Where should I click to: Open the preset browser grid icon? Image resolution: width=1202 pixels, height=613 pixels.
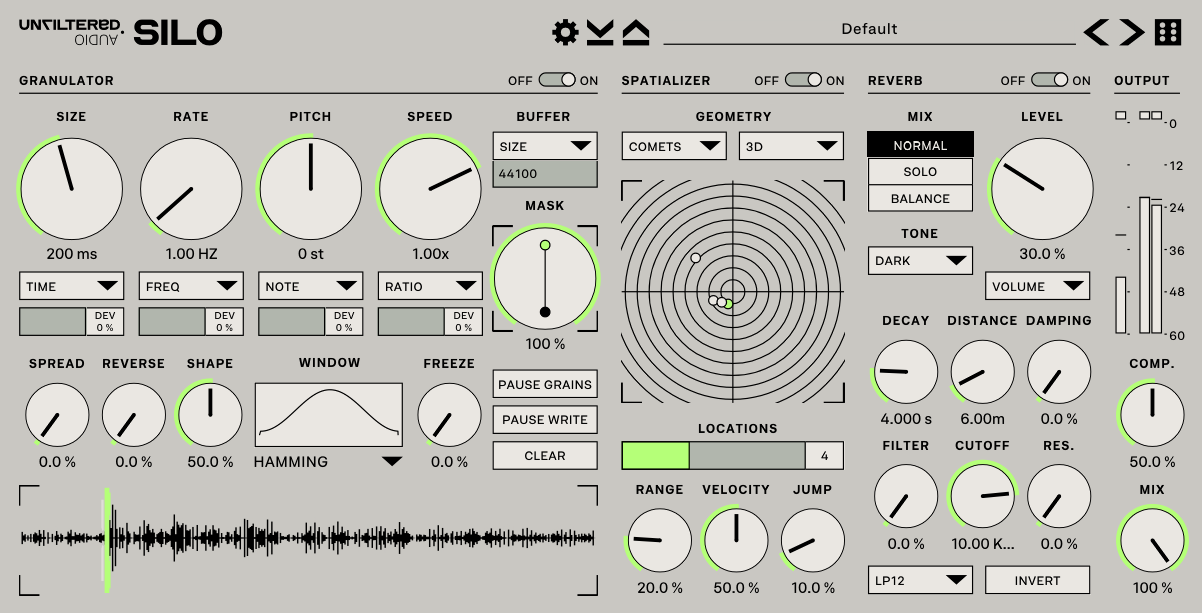(1167, 33)
